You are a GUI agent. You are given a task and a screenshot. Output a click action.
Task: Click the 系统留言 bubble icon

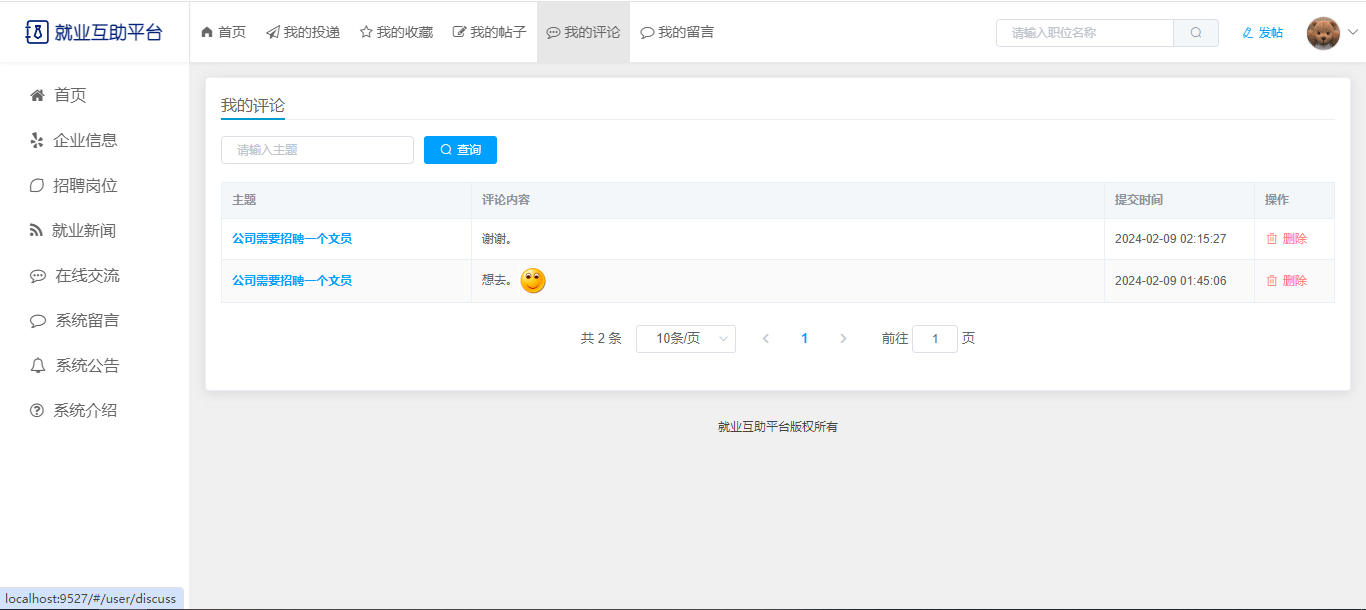pos(38,321)
